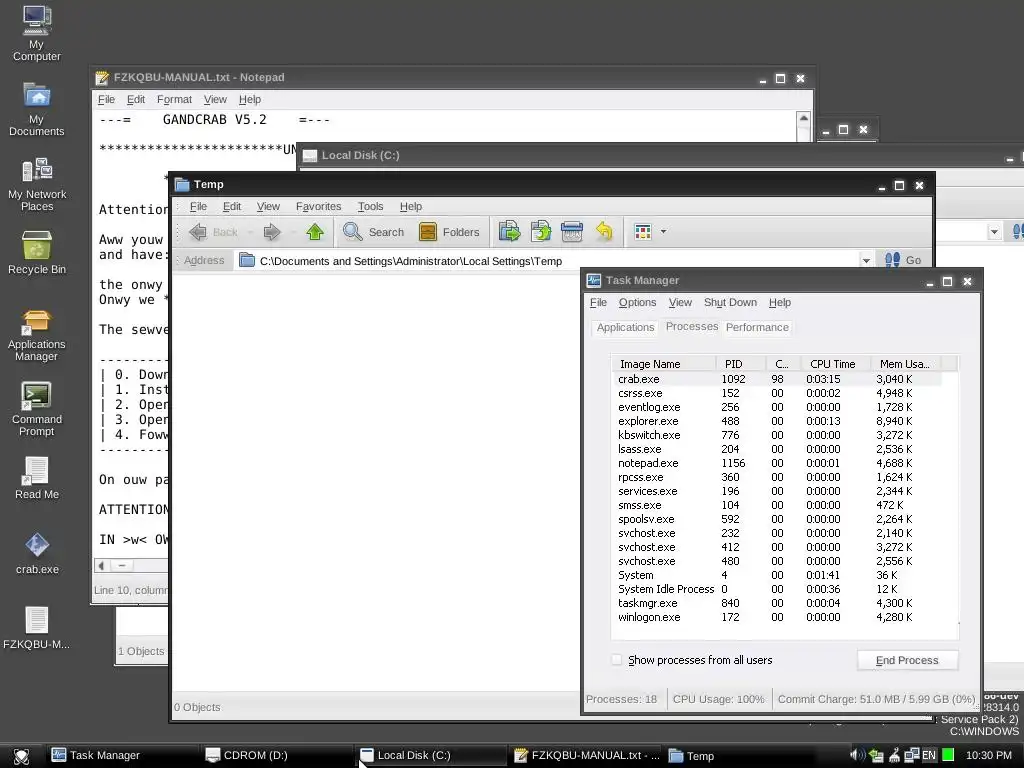Open the My Computer desktop icon
This screenshot has width=1024, height=768.
click(37, 33)
